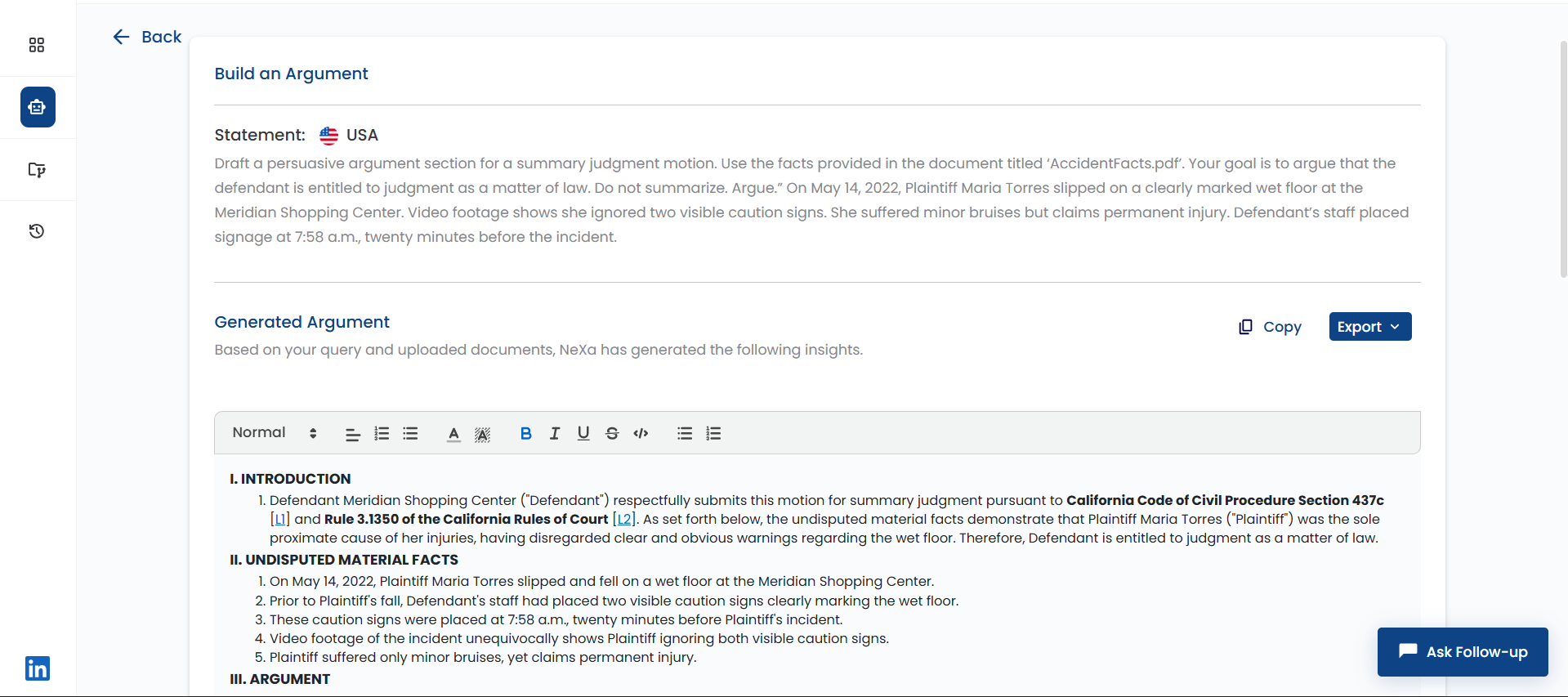Click 'Rule 3.1350 of the California Rules of Court' text
Viewport: 1568px width, 697px height.
pyautogui.click(x=466, y=519)
